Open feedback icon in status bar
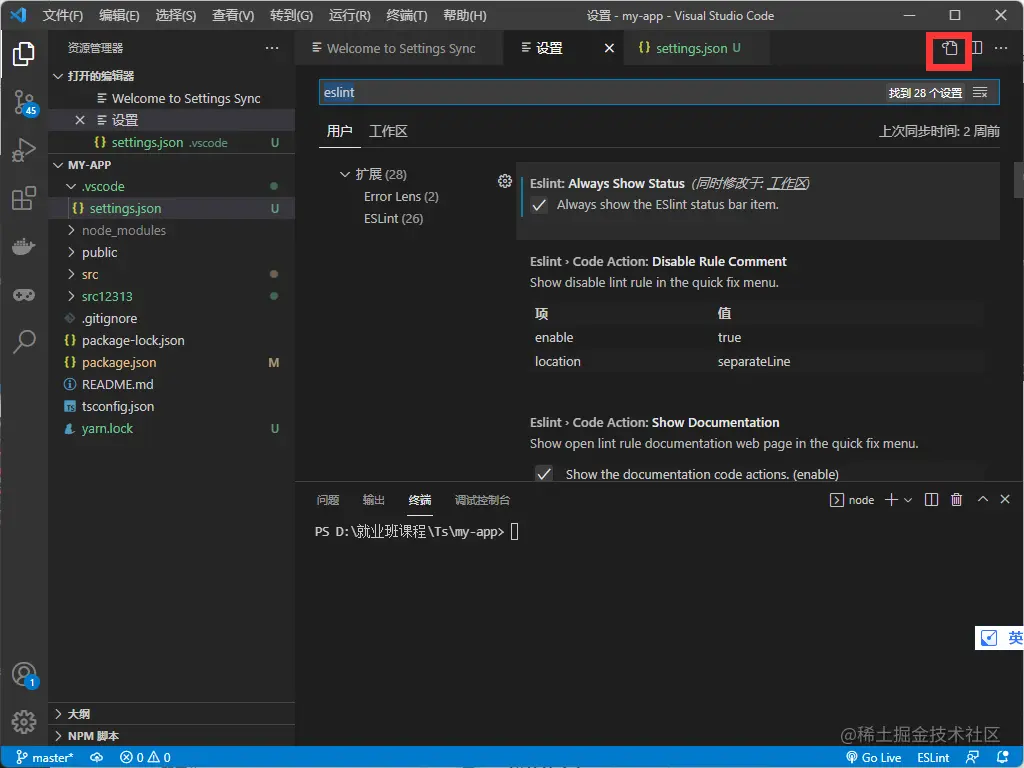This screenshot has width=1024, height=768. coord(972,758)
